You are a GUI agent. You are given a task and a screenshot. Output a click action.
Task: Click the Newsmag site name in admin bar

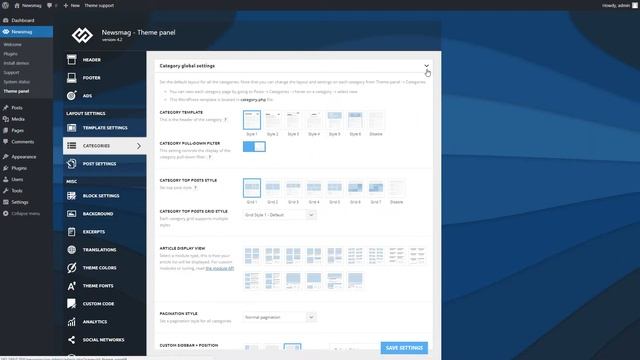(28, 5)
